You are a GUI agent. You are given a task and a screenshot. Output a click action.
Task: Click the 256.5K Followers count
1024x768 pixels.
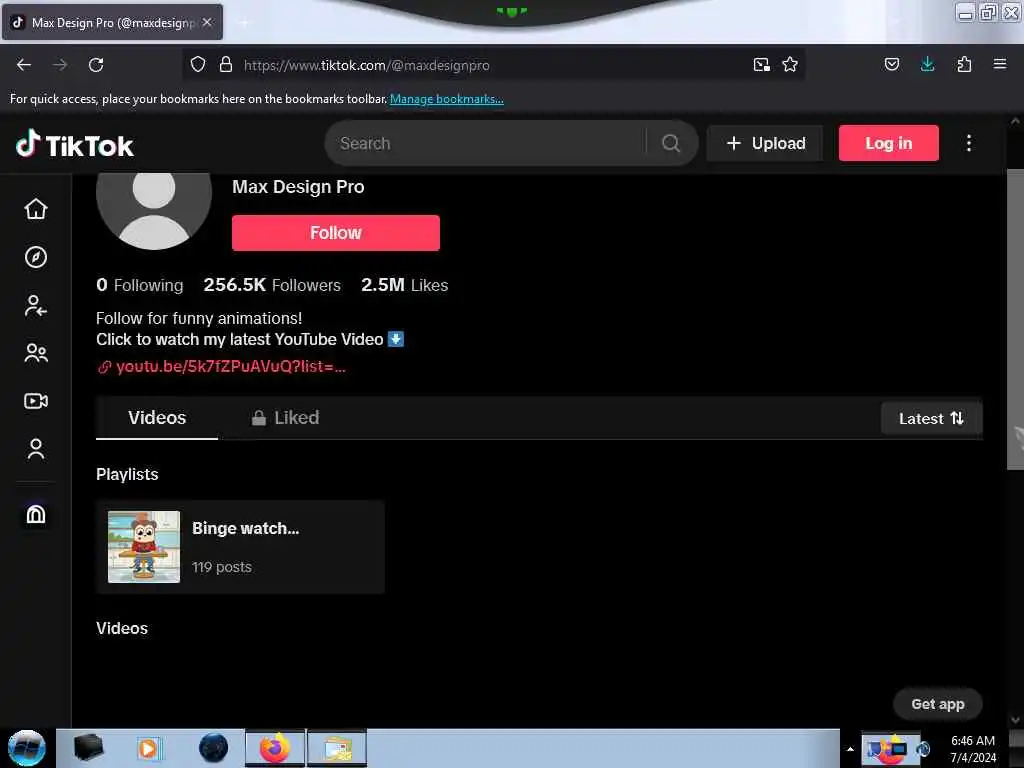(x=272, y=285)
